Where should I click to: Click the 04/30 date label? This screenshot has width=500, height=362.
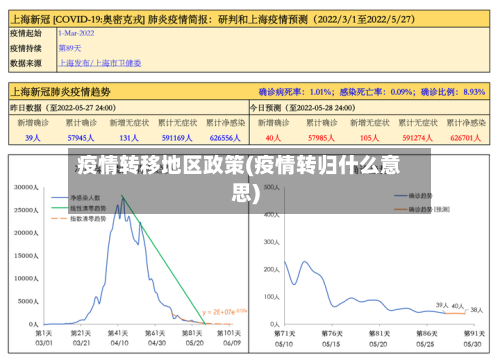coord(157,343)
